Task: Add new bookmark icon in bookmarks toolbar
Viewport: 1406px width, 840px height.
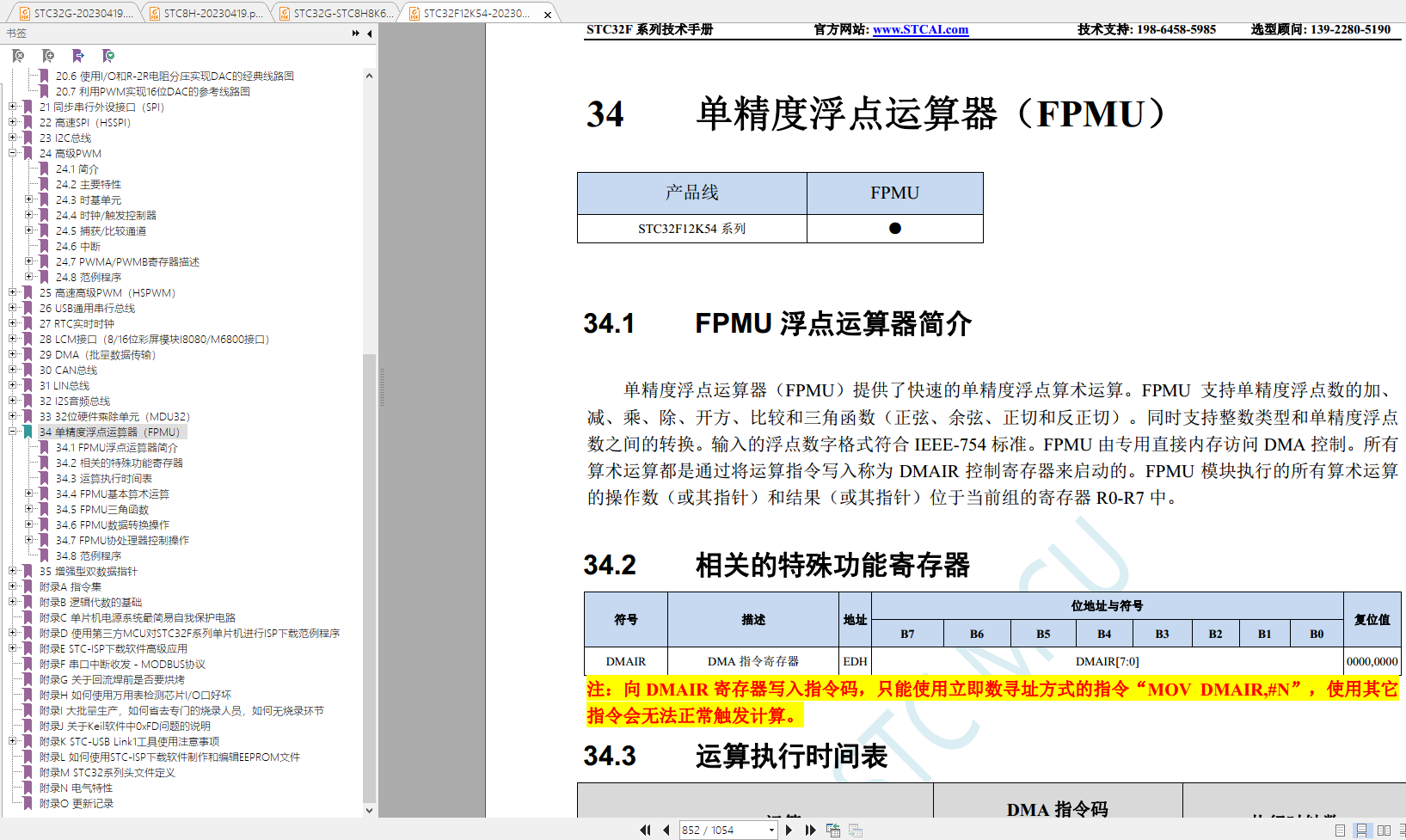Action: point(48,56)
